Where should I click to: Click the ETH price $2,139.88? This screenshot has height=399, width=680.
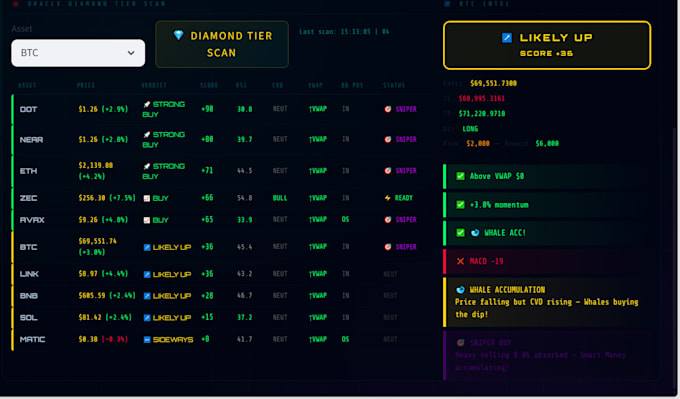pyautogui.click(x=96, y=165)
